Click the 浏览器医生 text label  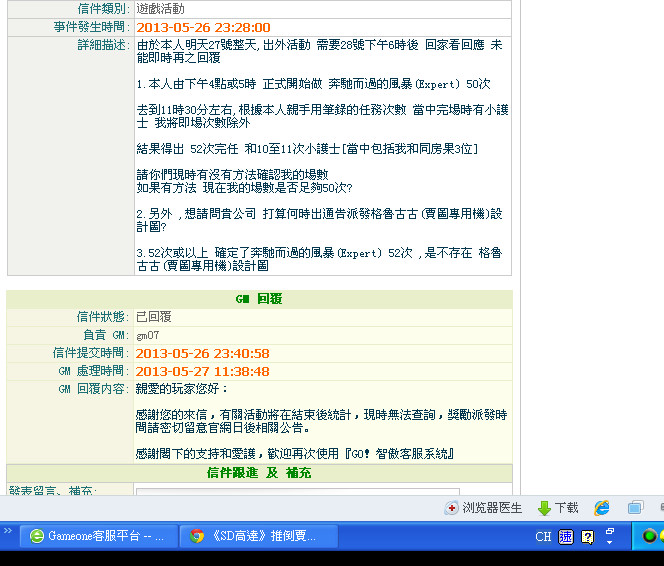pos(492,508)
